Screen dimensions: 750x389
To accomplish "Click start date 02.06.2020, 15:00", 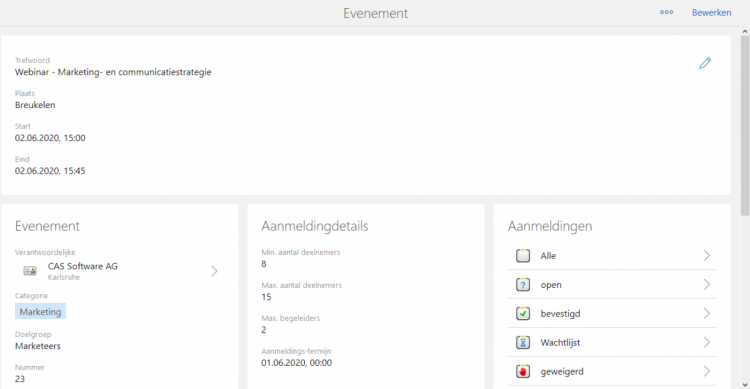I will tap(50, 138).
